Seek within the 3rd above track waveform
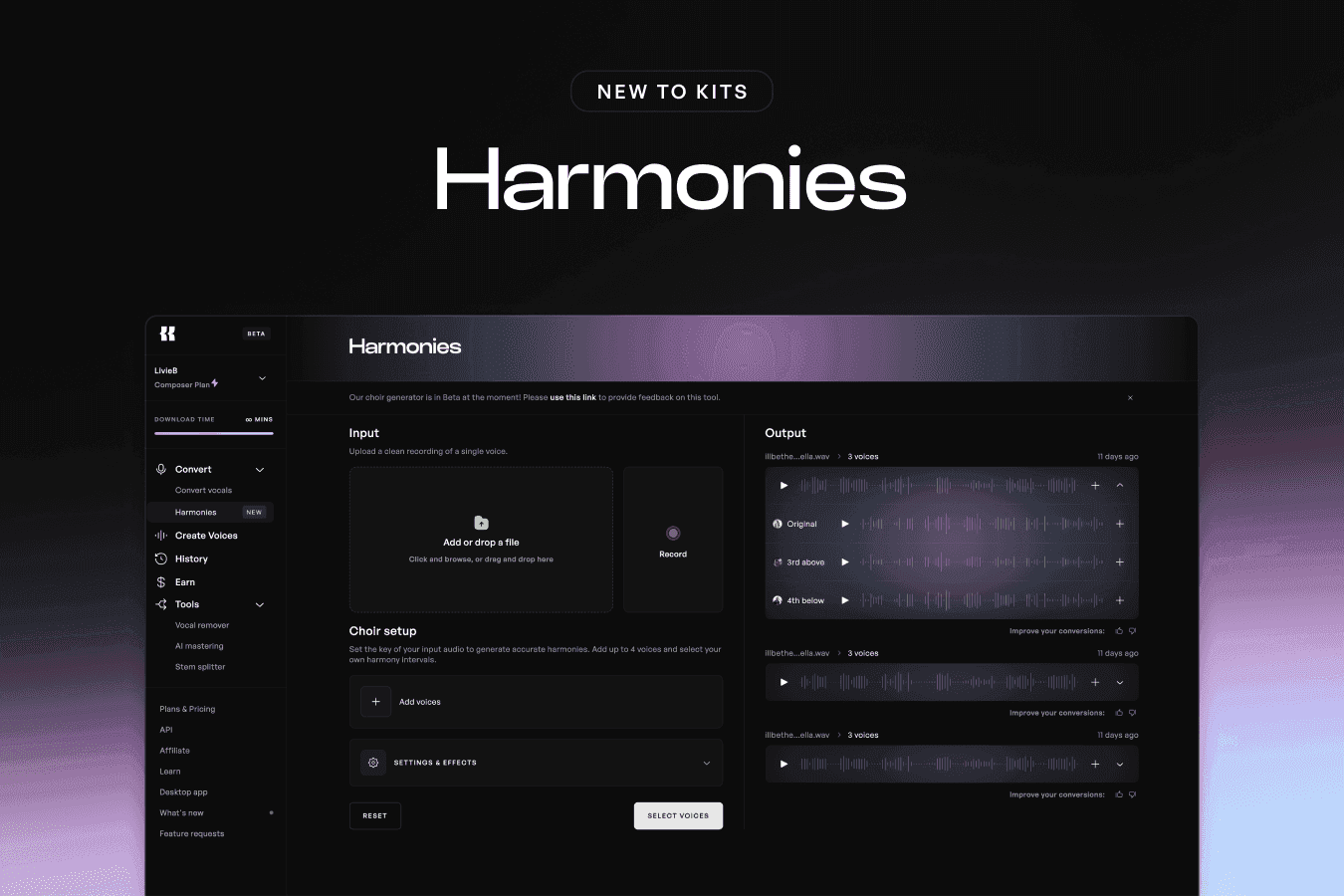 pyautogui.click(x=983, y=562)
